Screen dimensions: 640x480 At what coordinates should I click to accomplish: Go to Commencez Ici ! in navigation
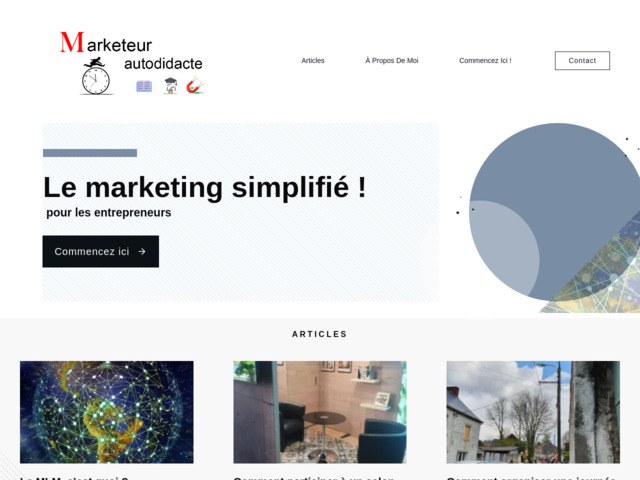pos(485,60)
